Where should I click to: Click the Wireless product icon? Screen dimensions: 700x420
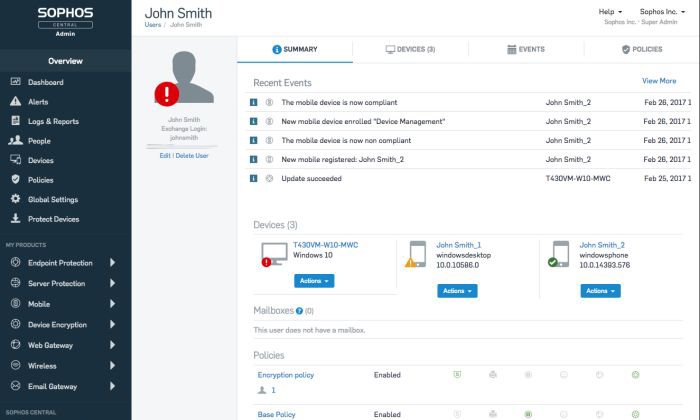tap(16, 365)
